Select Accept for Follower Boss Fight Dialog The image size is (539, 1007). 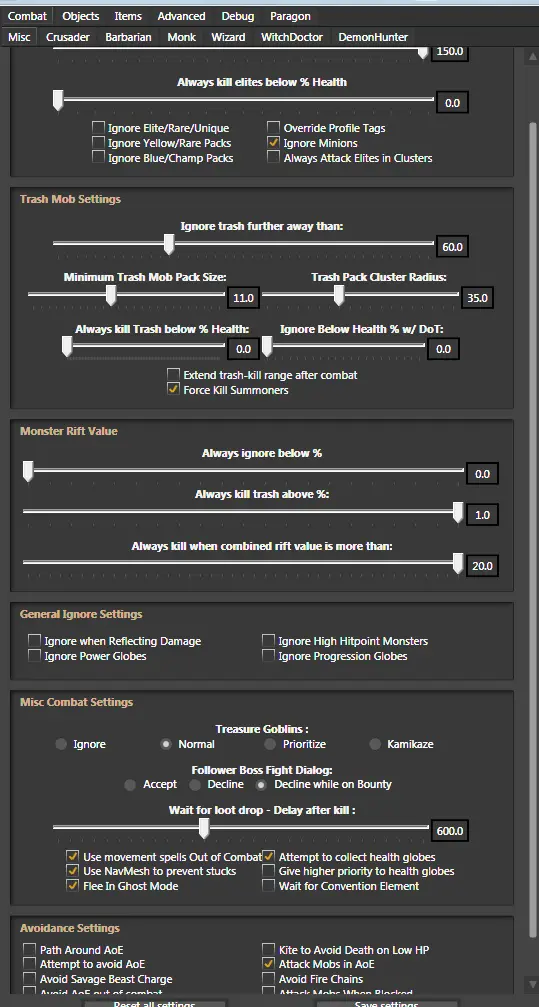(x=130, y=784)
